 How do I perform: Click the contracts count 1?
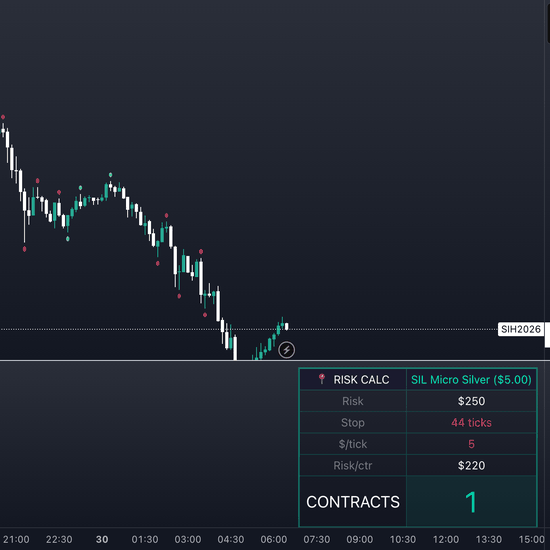(x=471, y=502)
